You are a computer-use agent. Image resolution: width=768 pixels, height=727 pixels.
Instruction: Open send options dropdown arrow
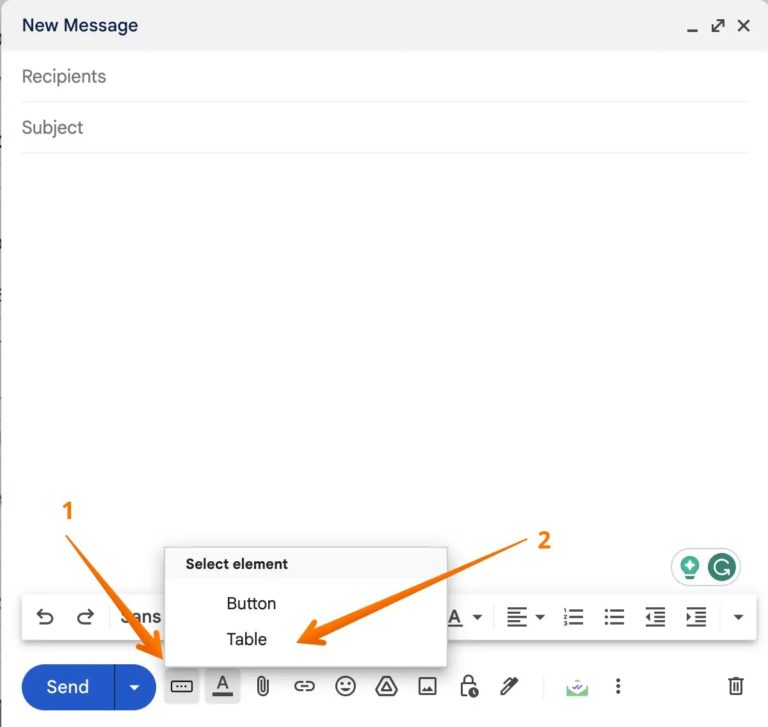(135, 687)
